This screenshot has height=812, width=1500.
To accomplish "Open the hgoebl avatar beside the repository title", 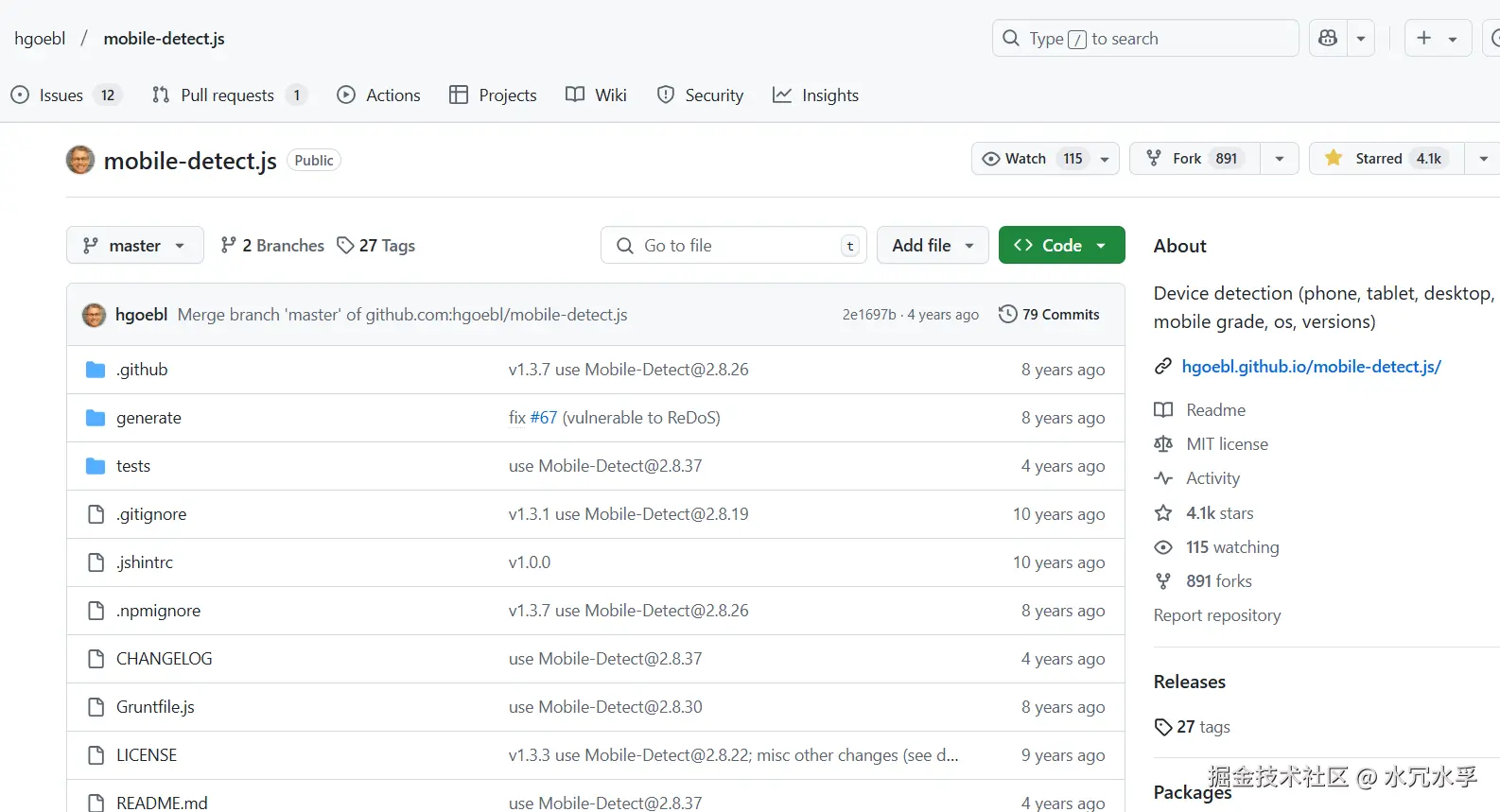I will pyautogui.click(x=80, y=161).
